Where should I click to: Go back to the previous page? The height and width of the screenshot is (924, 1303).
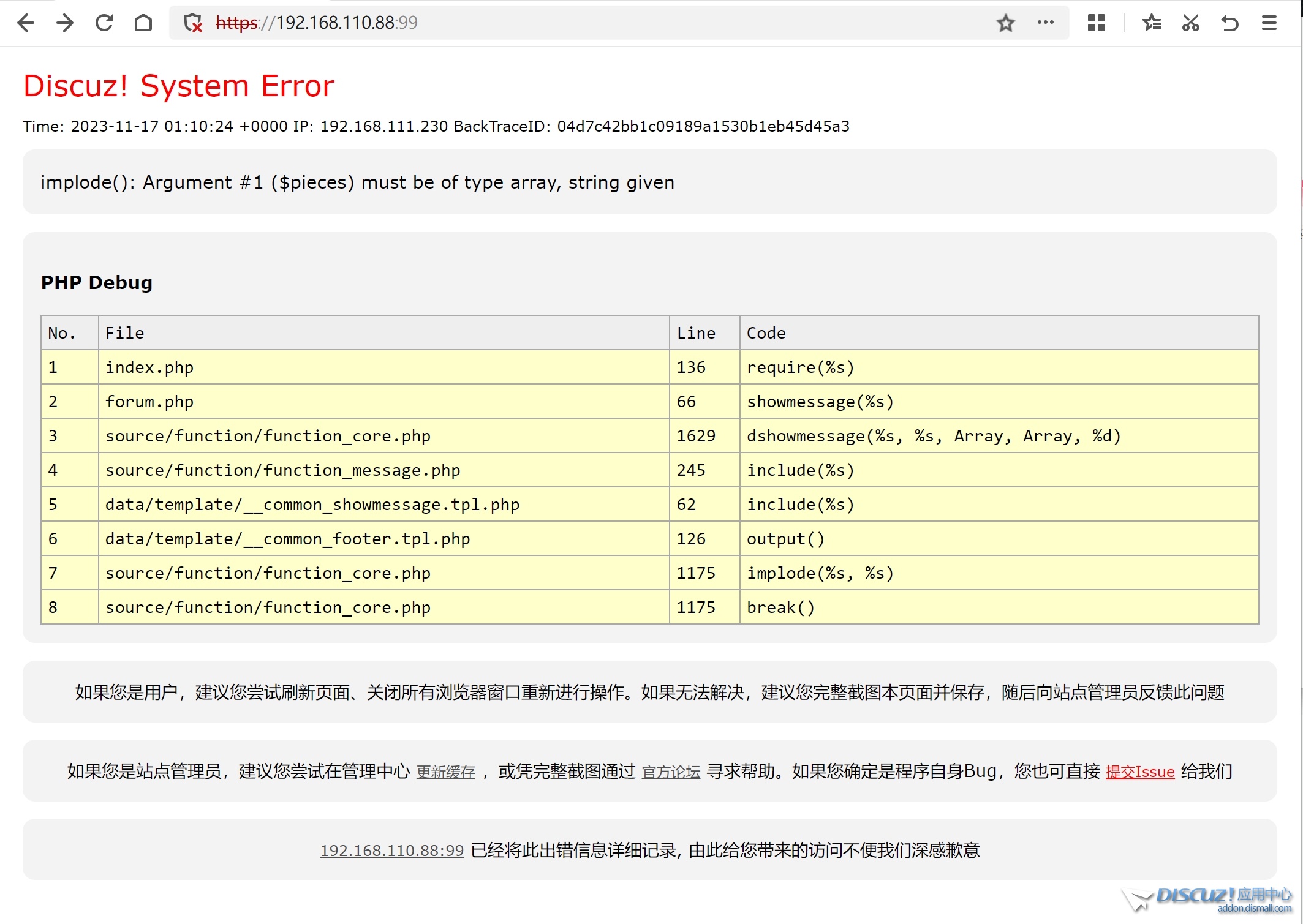click(26, 23)
